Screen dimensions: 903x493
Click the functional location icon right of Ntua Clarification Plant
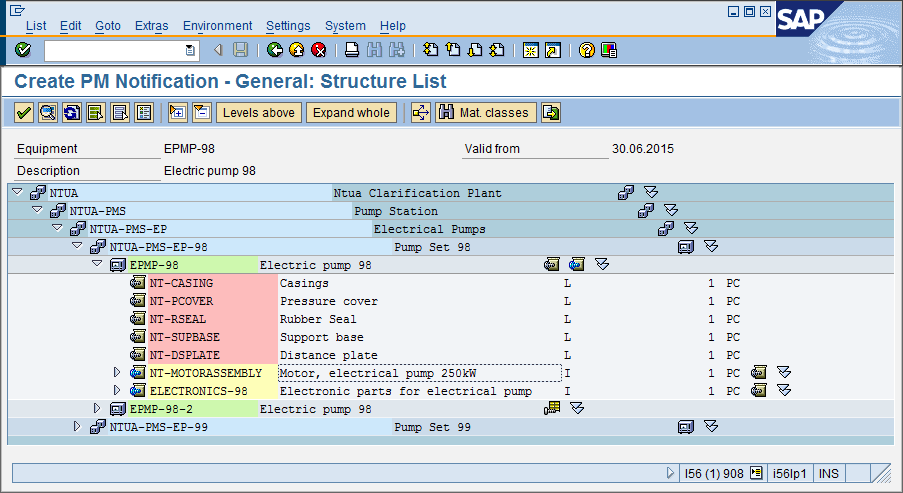[625, 192]
